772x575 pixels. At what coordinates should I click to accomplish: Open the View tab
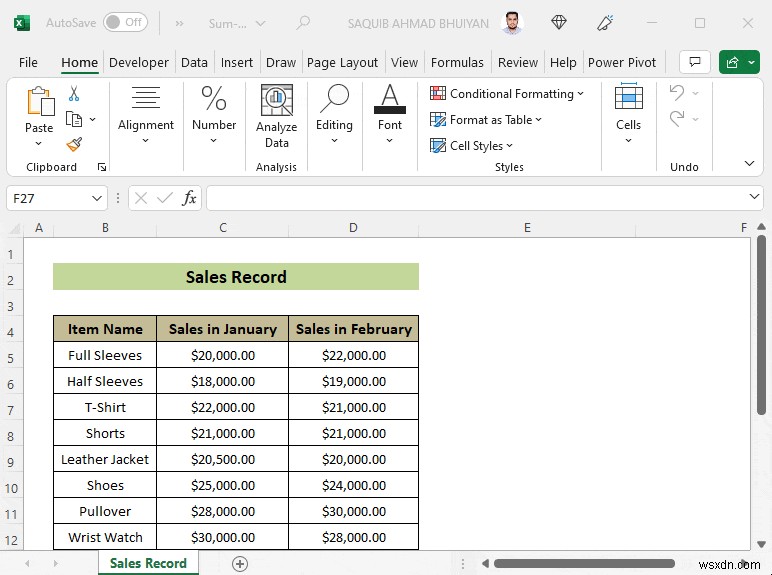pyautogui.click(x=404, y=63)
